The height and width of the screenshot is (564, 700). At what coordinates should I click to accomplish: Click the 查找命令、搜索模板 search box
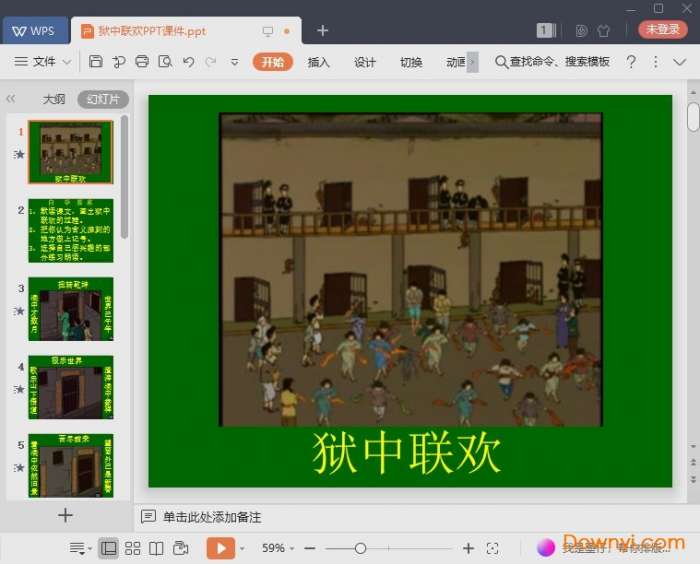click(x=553, y=62)
